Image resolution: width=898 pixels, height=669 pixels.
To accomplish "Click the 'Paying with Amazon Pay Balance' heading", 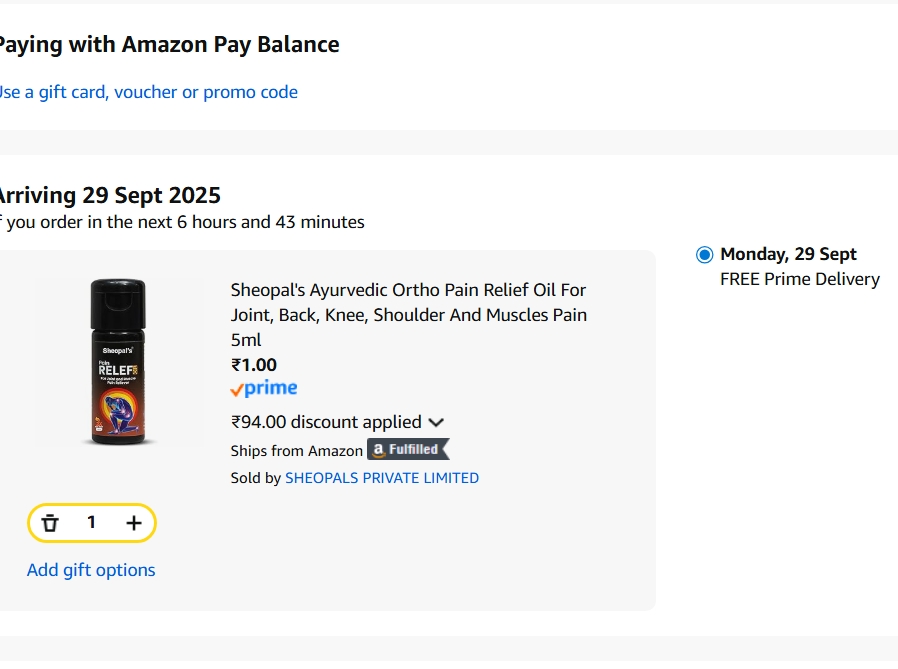I will [170, 44].
